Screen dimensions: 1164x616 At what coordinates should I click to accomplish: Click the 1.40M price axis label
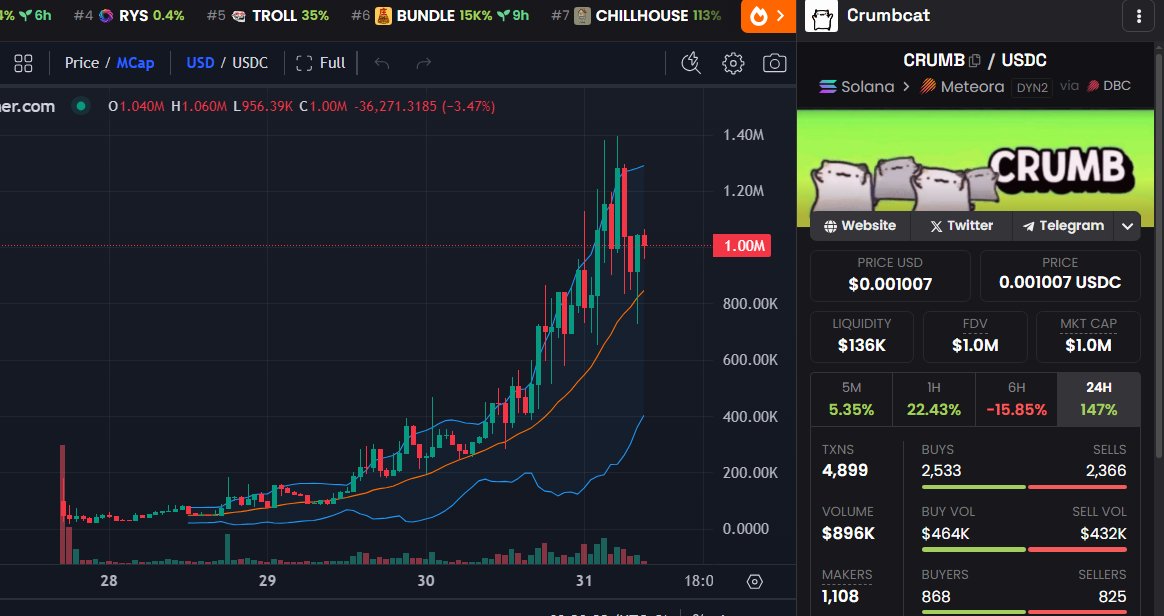743,135
